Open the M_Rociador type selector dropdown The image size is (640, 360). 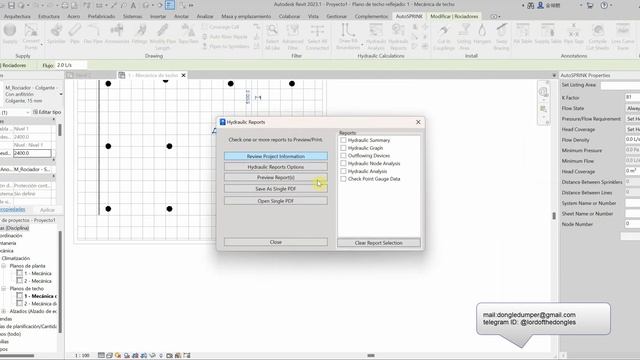click(x=61, y=94)
